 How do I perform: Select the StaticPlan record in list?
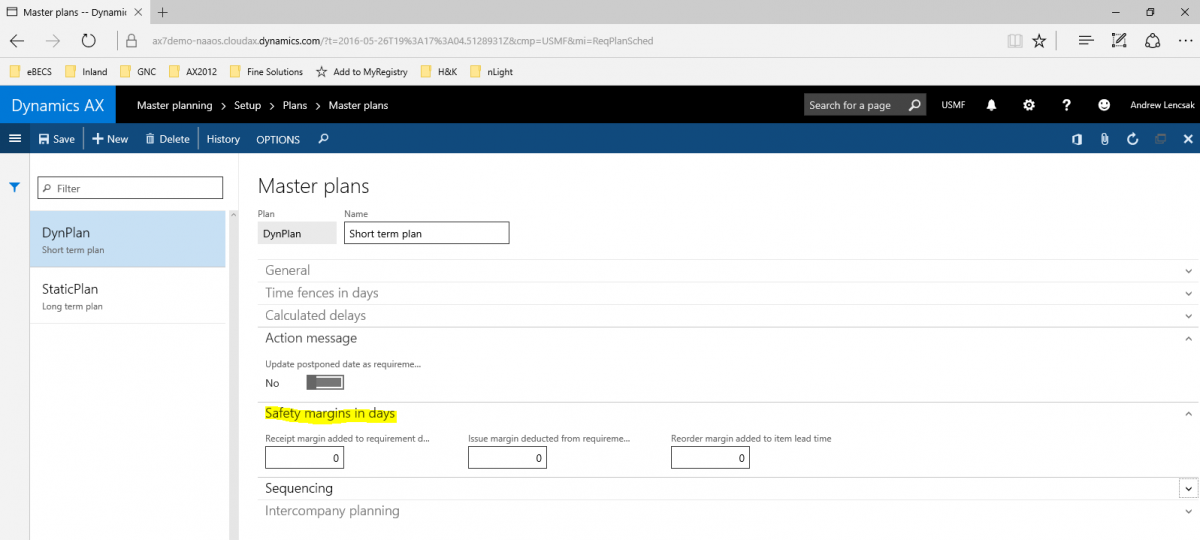point(127,296)
